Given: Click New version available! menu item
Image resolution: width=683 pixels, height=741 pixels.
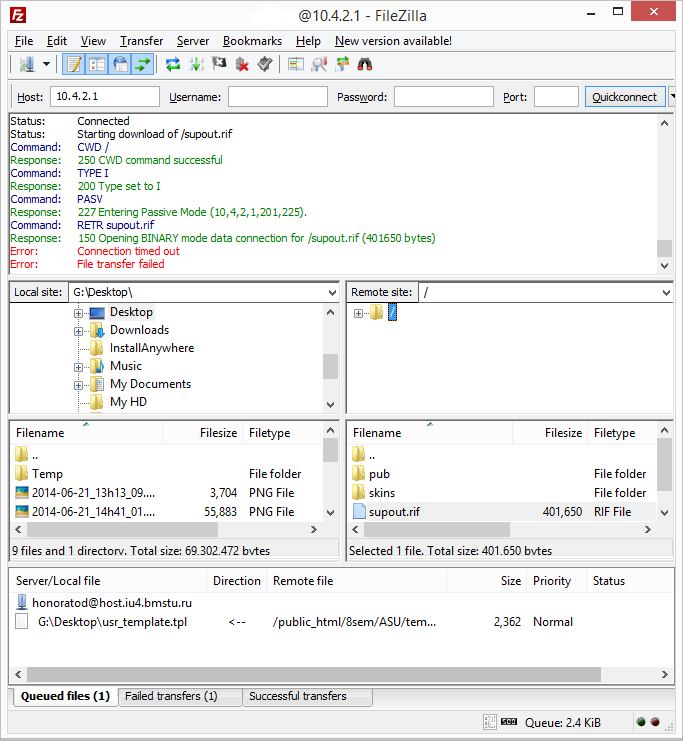Looking at the screenshot, I should click(393, 41).
